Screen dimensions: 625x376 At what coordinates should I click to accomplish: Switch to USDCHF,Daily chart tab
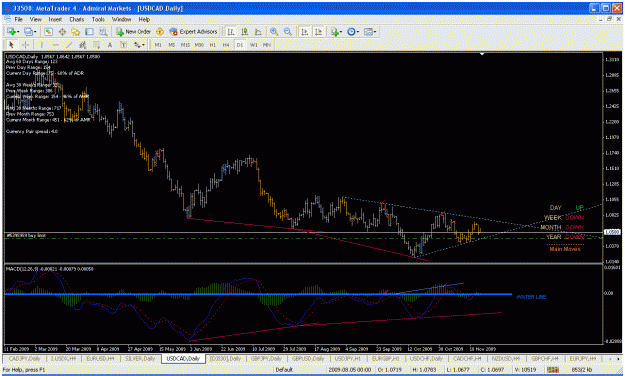coord(426,359)
